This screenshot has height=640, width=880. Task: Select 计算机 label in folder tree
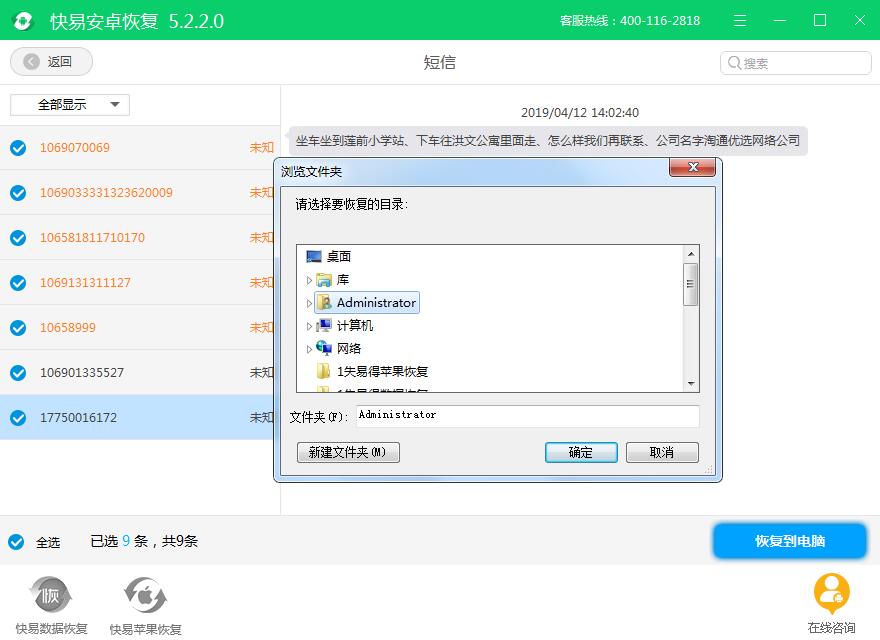point(355,325)
